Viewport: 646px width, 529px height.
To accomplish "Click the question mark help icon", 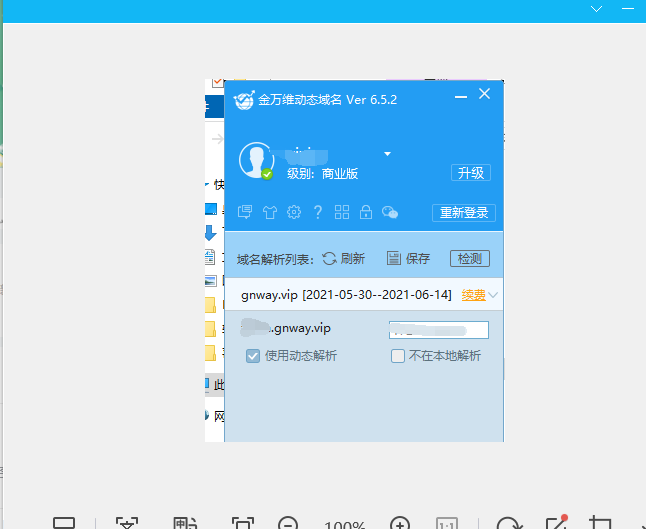I will tap(318, 212).
